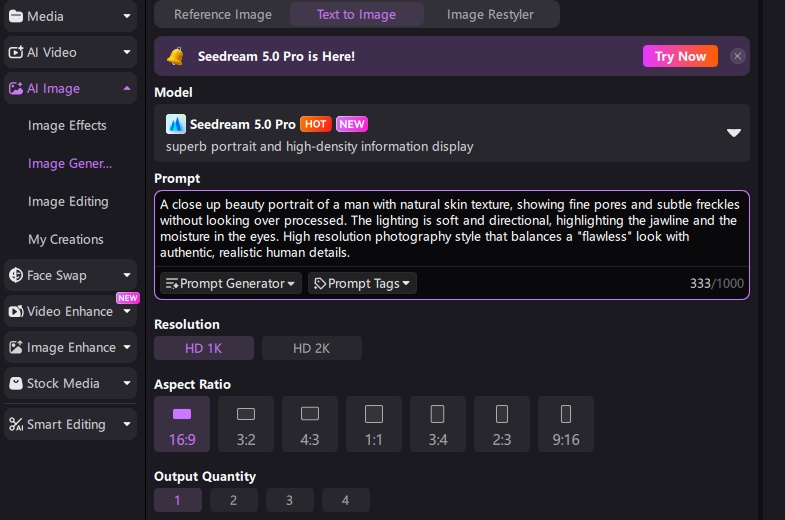785x520 pixels.
Task: Select HD 2K resolution
Action: point(311,348)
